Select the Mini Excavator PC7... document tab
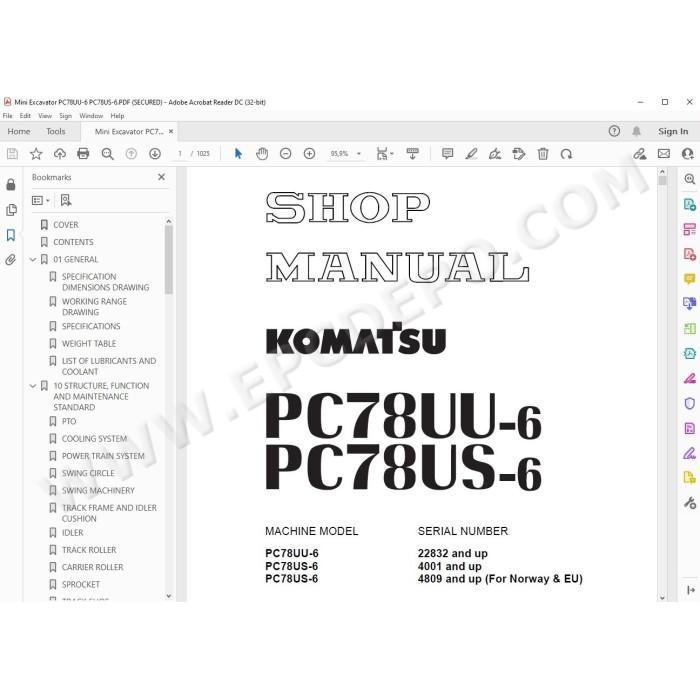 [129, 132]
